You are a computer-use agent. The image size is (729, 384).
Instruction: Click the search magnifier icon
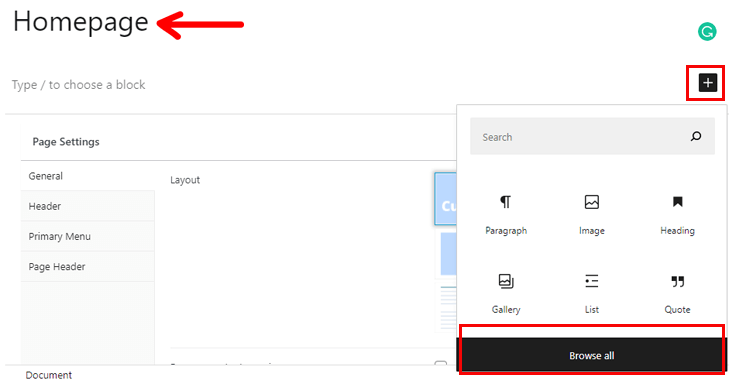click(x=696, y=136)
